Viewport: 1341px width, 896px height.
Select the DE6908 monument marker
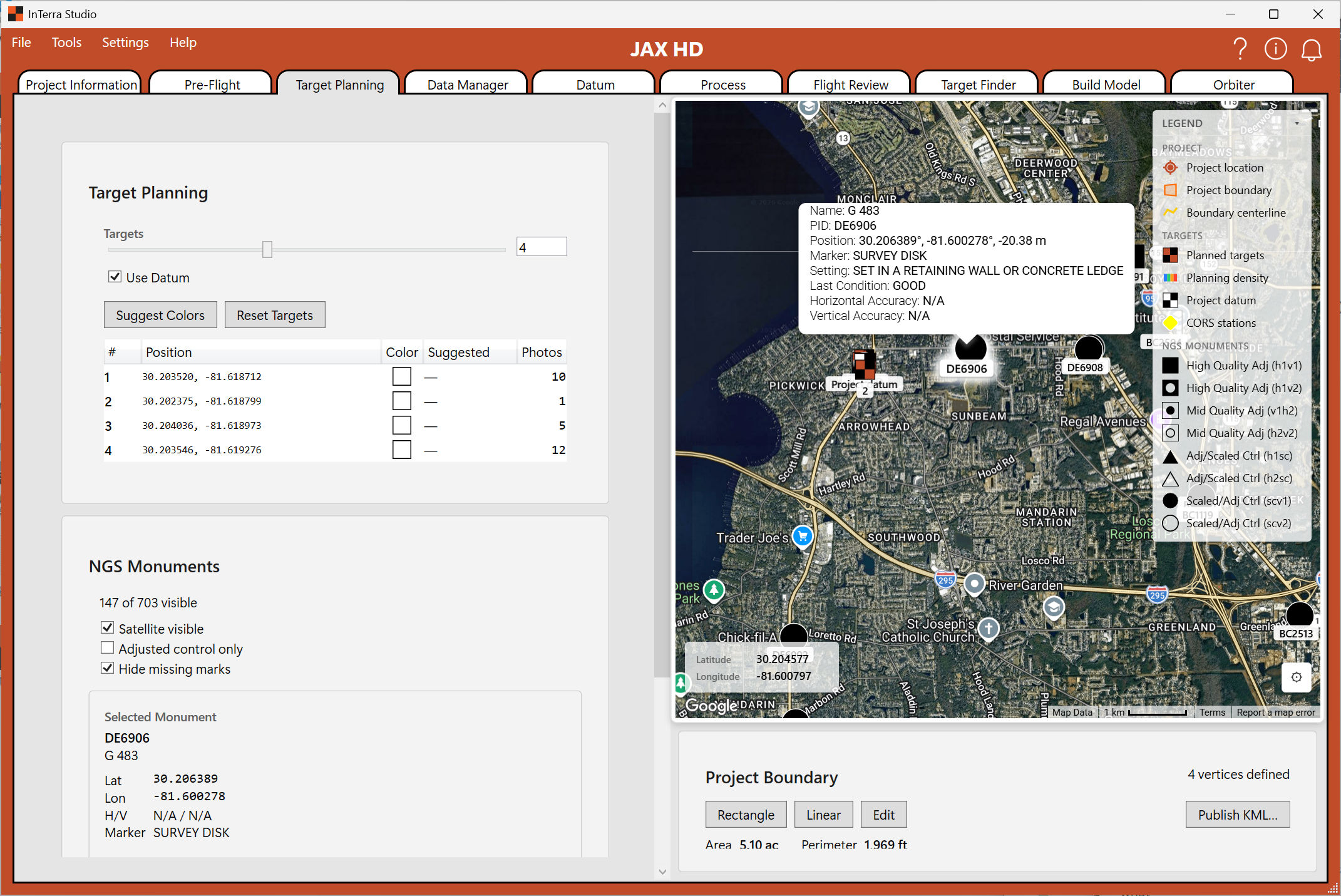tap(1089, 348)
